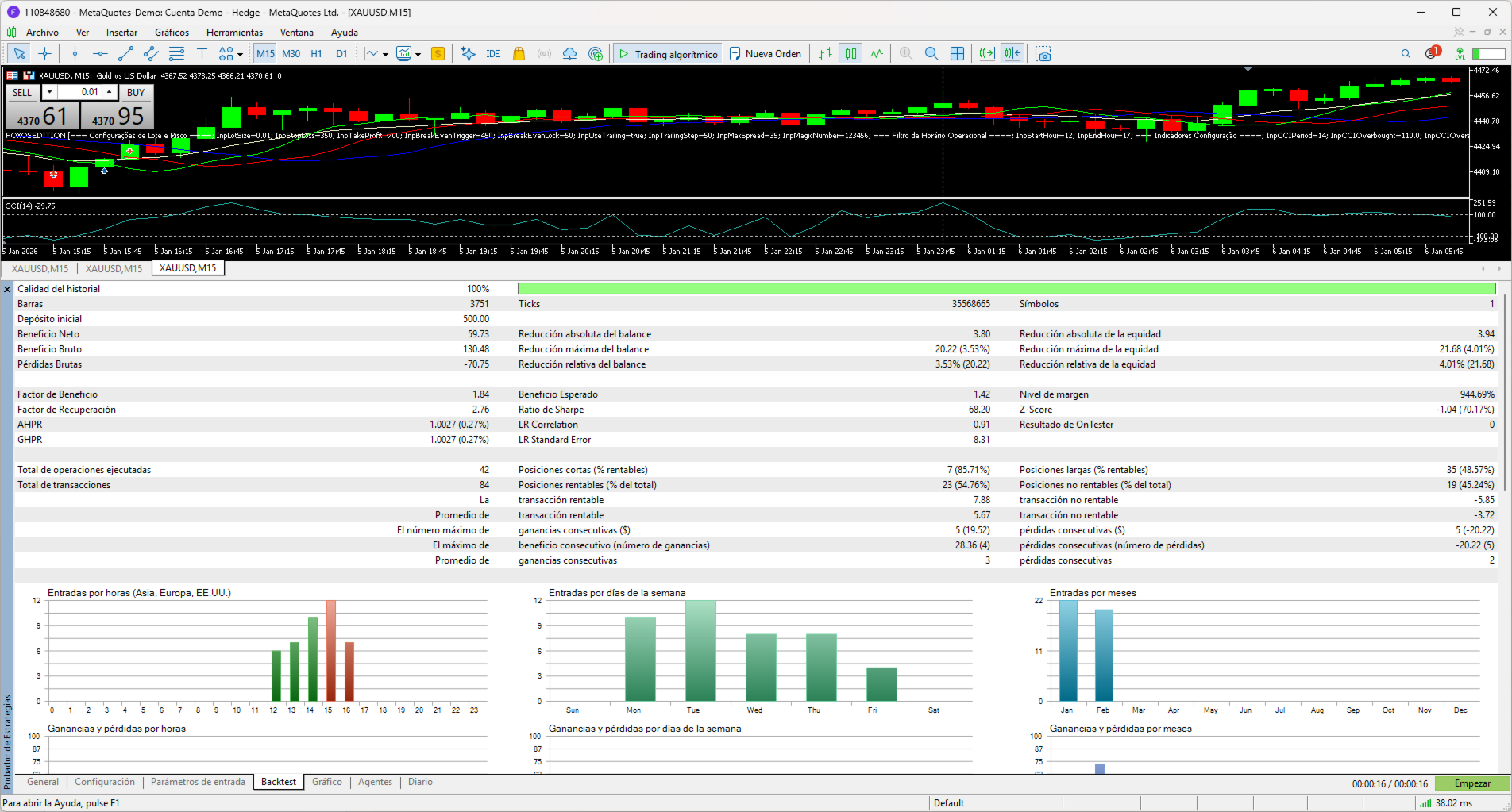Open the Configuración tester tab
This screenshot has width=1512, height=812.
coord(105,782)
